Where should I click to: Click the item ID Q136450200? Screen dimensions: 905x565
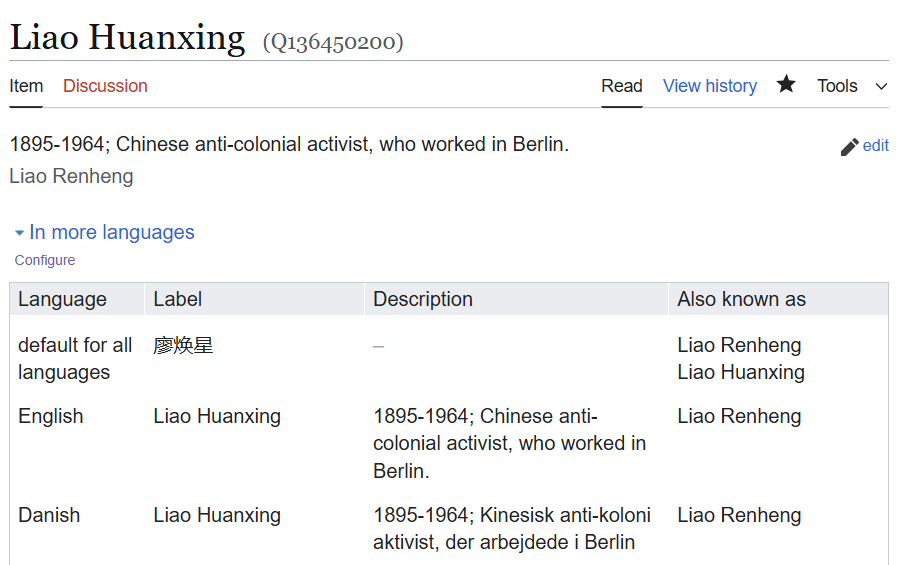[x=333, y=42]
